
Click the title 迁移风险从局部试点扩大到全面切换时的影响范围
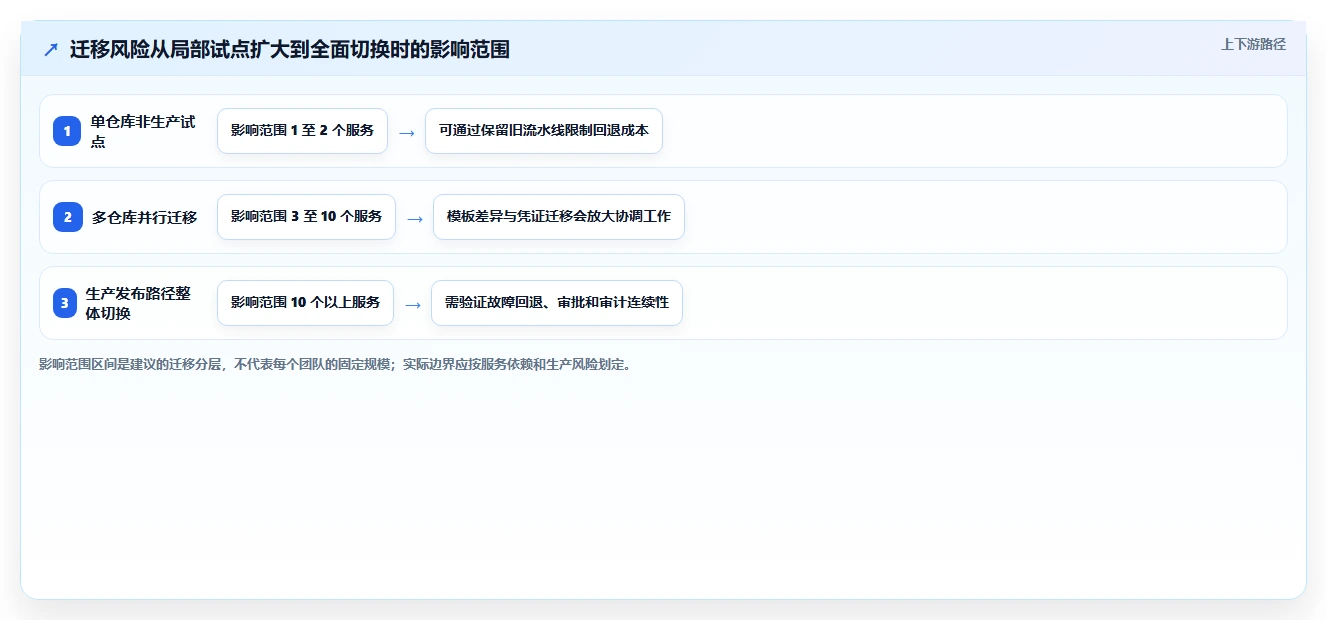click(x=290, y=49)
